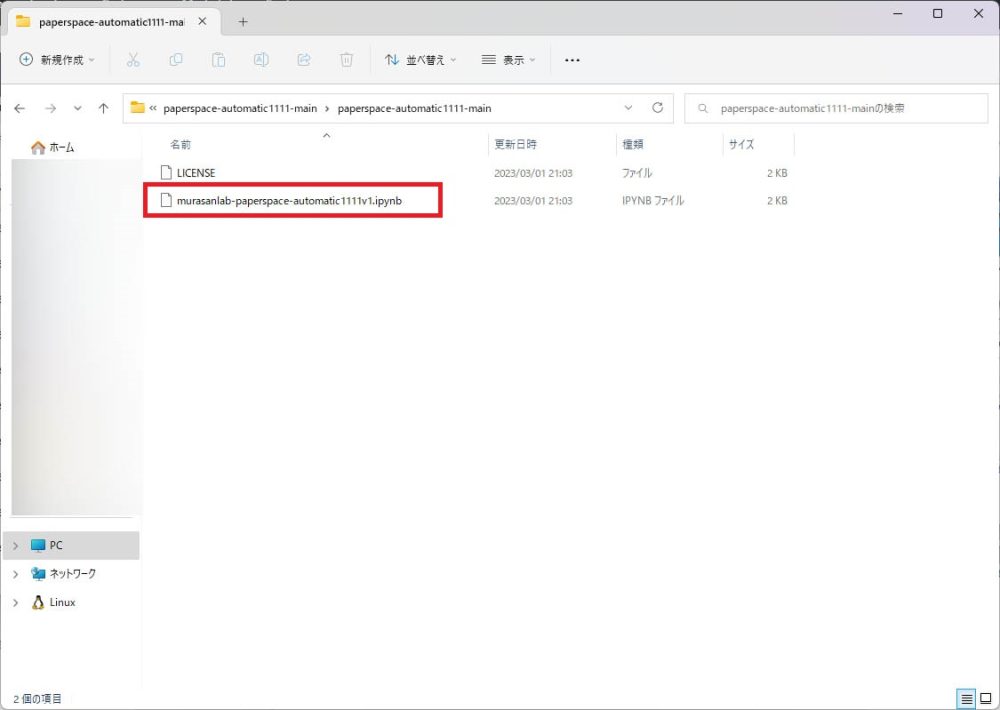This screenshot has width=1000, height=710.
Task: Click the Delete trash icon in the toolbar
Action: [x=346, y=60]
